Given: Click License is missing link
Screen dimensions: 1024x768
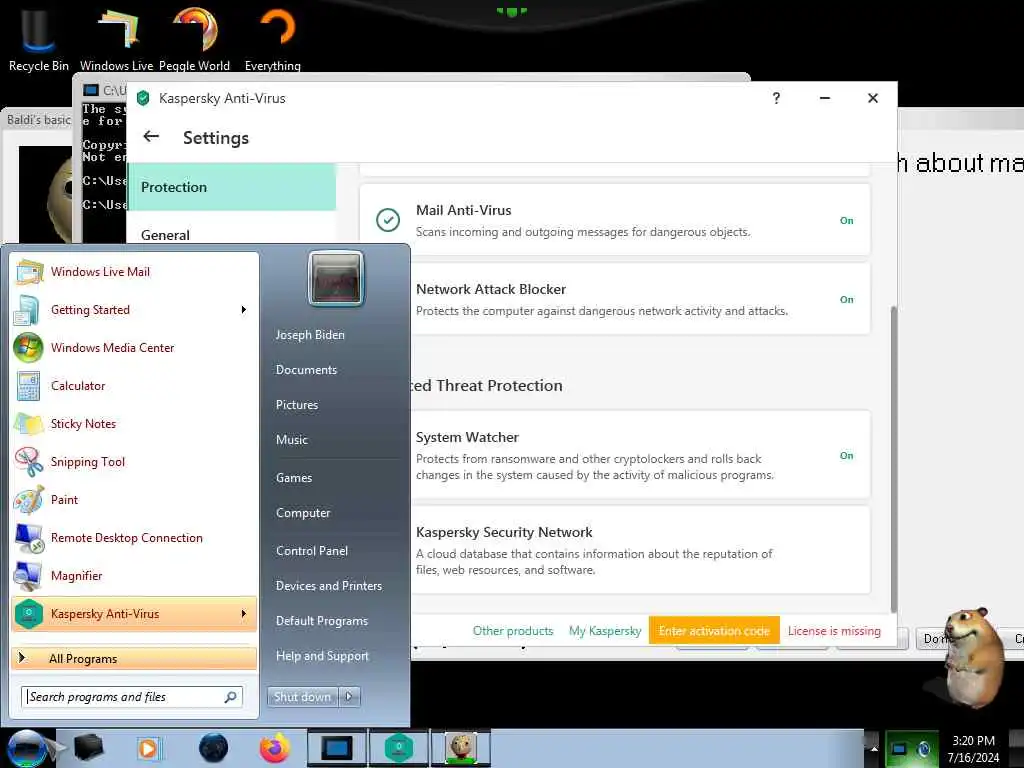Looking at the screenshot, I should [834, 631].
